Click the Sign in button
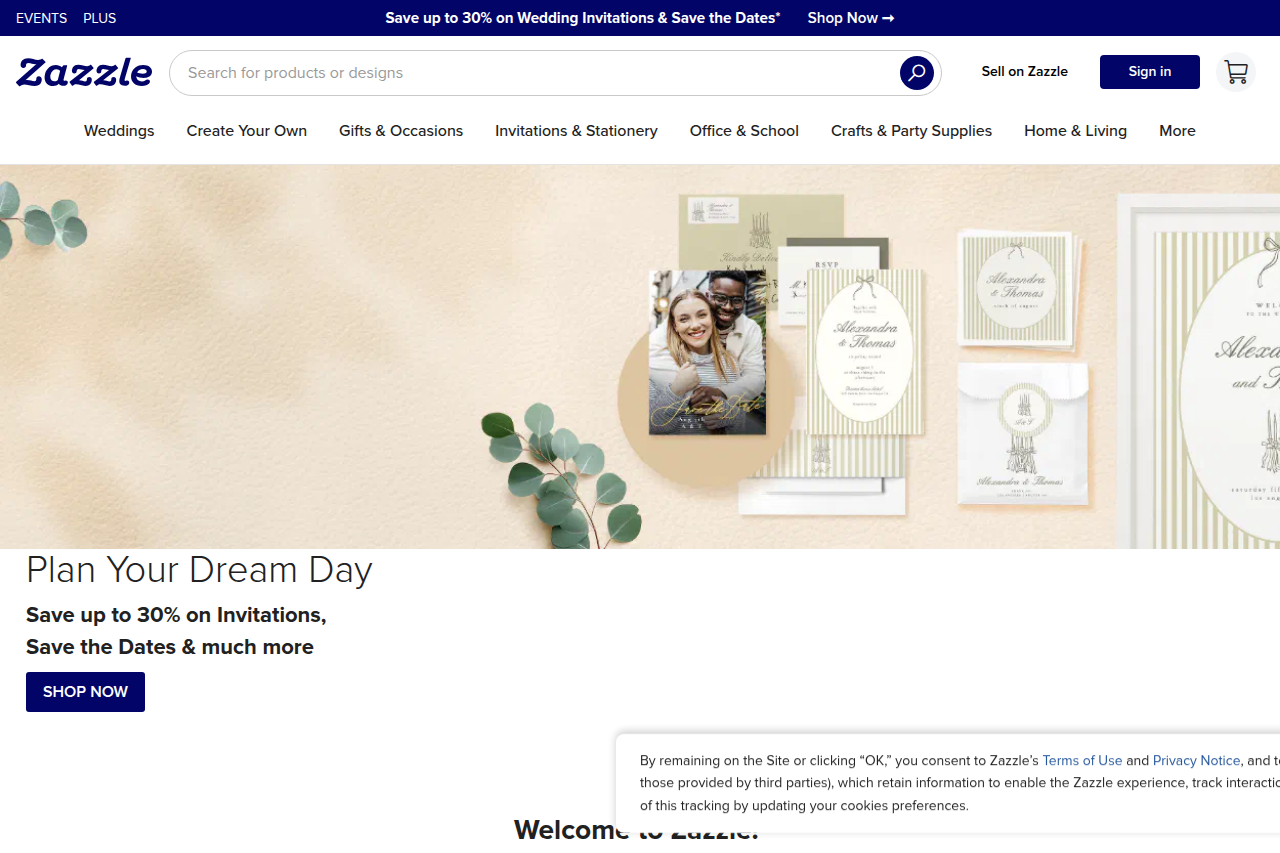 1149,71
